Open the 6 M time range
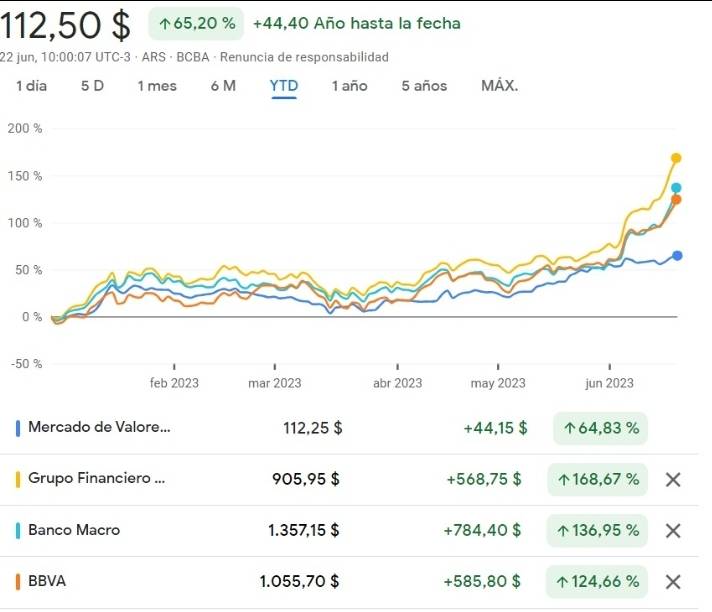The image size is (712, 612). [223, 86]
